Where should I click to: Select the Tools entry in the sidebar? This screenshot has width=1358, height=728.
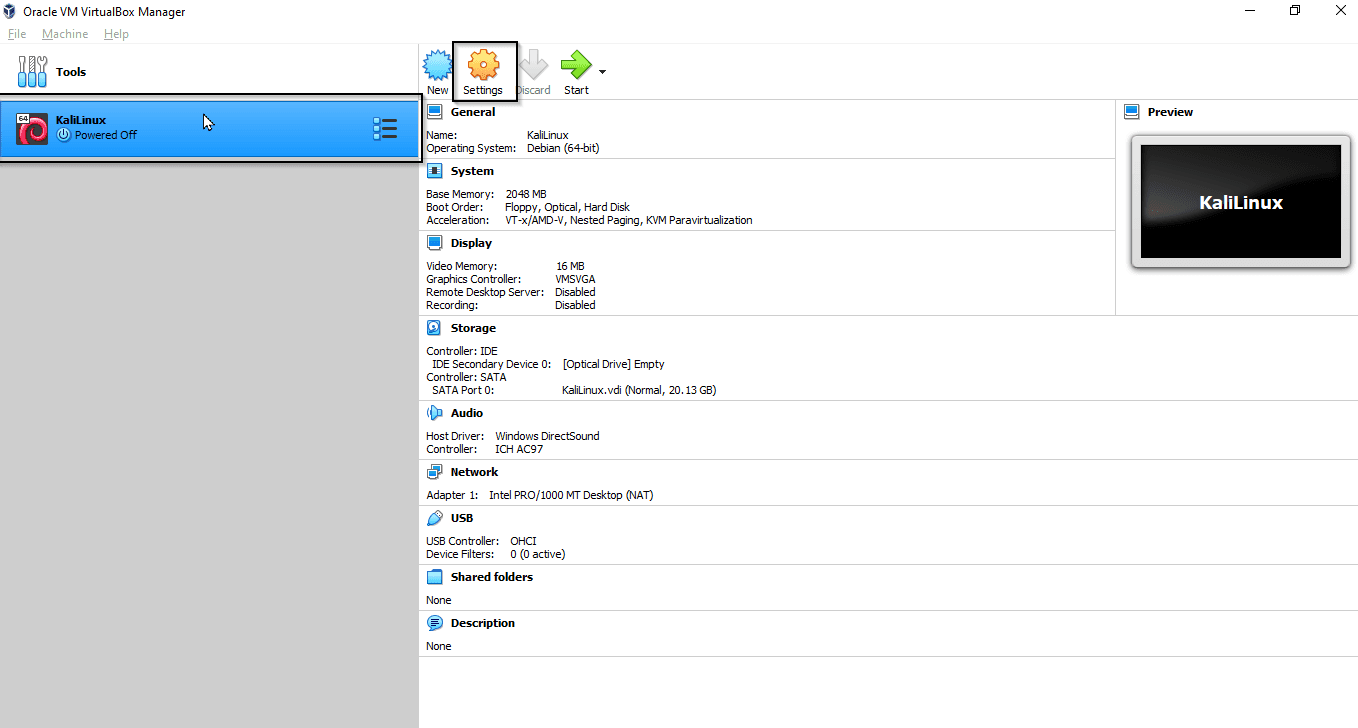click(209, 72)
